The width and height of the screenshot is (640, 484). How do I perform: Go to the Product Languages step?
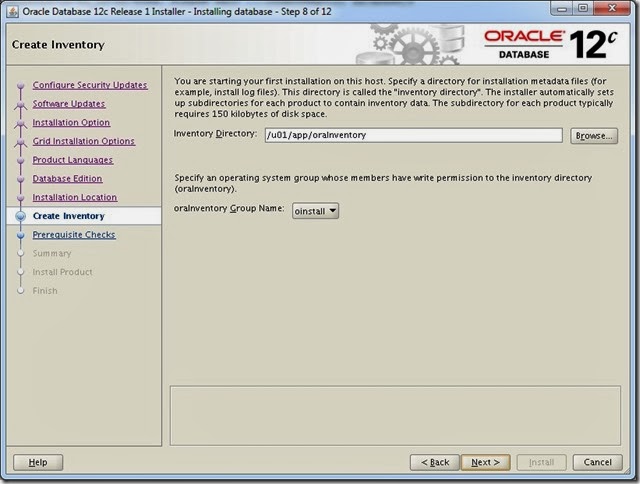73,160
